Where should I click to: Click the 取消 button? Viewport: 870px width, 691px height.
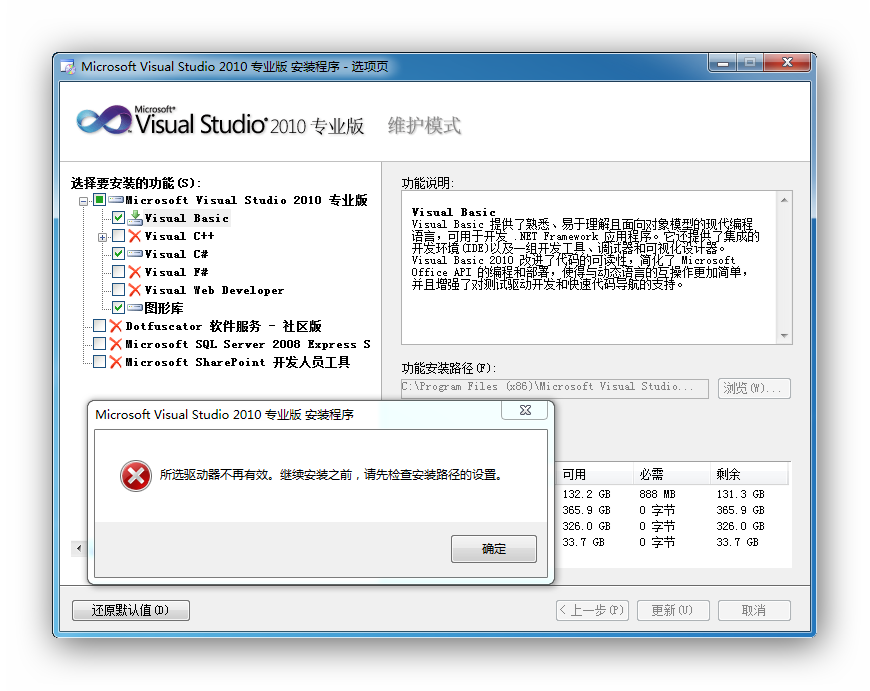tap(754, 611)
